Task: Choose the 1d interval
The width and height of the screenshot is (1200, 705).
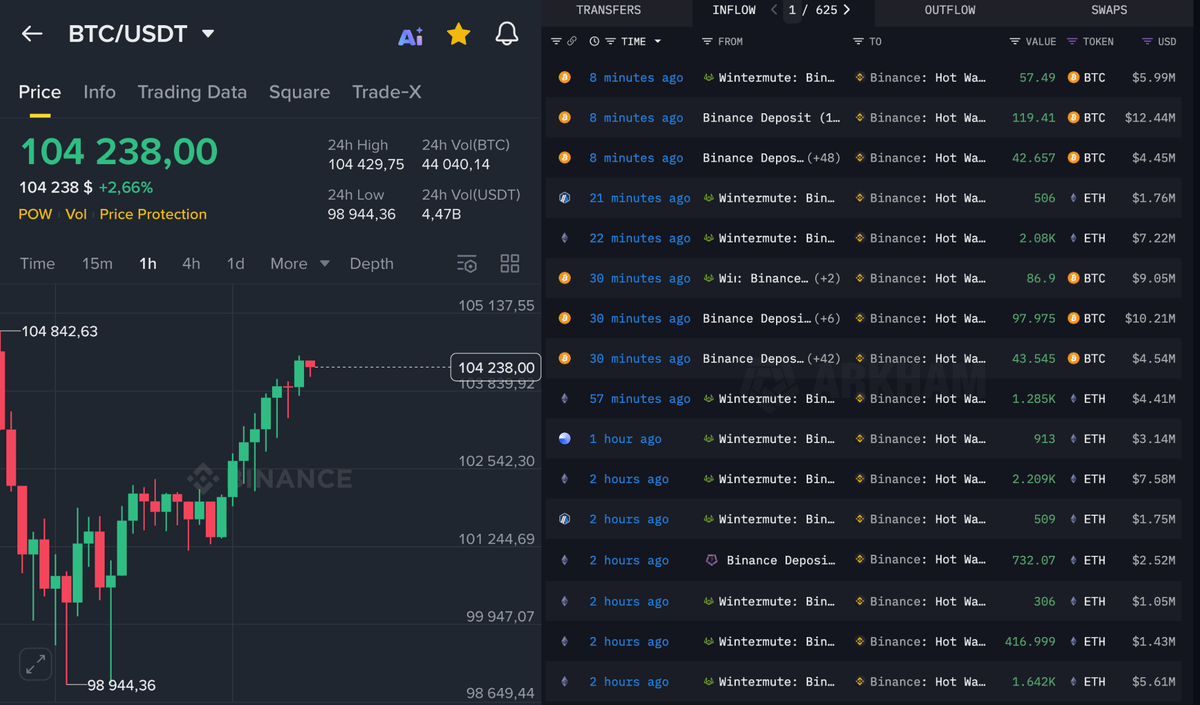Action: (x=235, y=264)
